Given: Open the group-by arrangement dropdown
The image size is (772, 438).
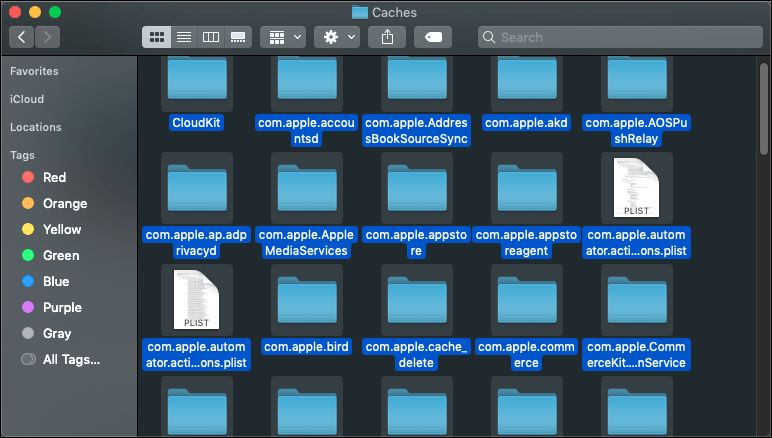Looking at the screenshot, I should point(283,37).
